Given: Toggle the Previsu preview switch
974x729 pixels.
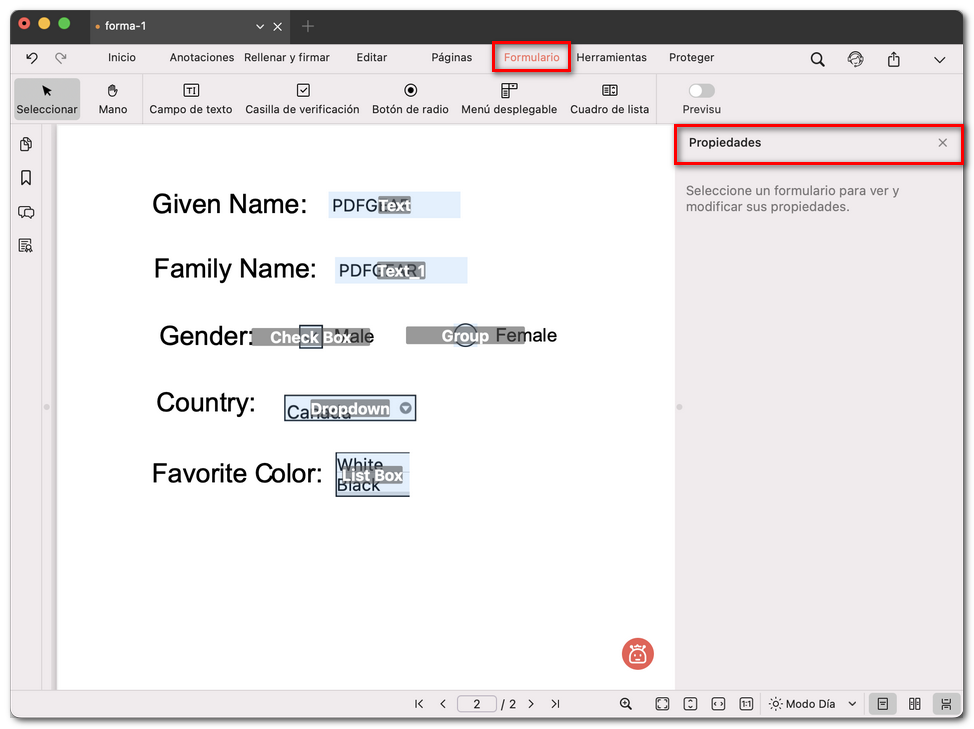Looking at the screenshot, I should pos(701,91).
